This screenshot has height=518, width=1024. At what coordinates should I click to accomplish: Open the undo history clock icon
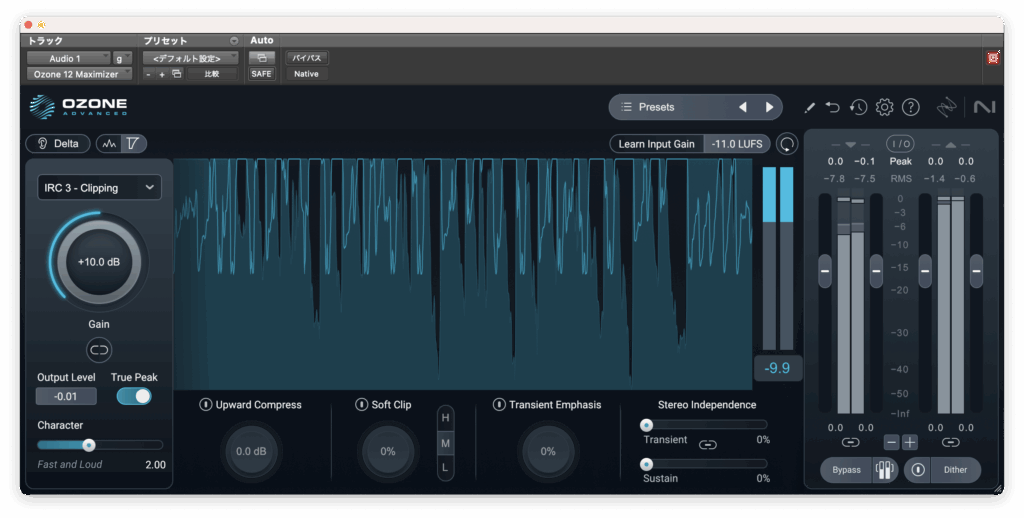[858, 107]
